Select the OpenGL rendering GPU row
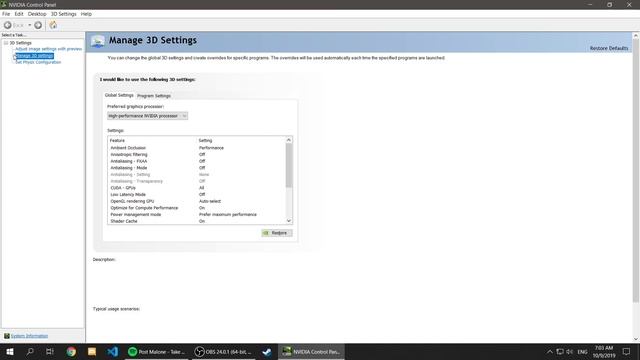Image resolution: width=640 pixels, height=360 pixels. point(197,201)
